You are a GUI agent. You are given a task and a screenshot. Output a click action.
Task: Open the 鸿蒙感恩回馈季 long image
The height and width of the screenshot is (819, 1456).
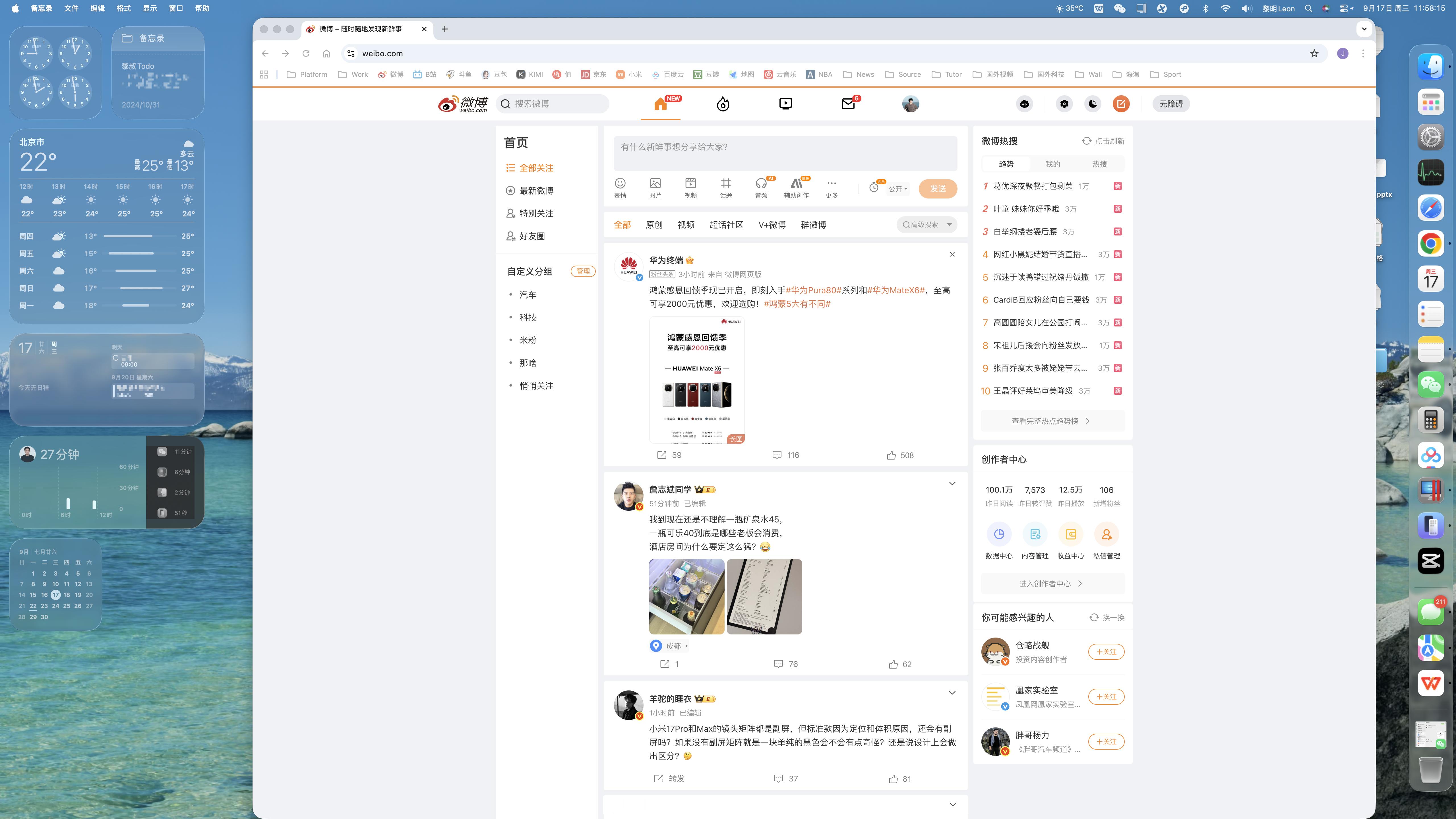tap(697, 380)
